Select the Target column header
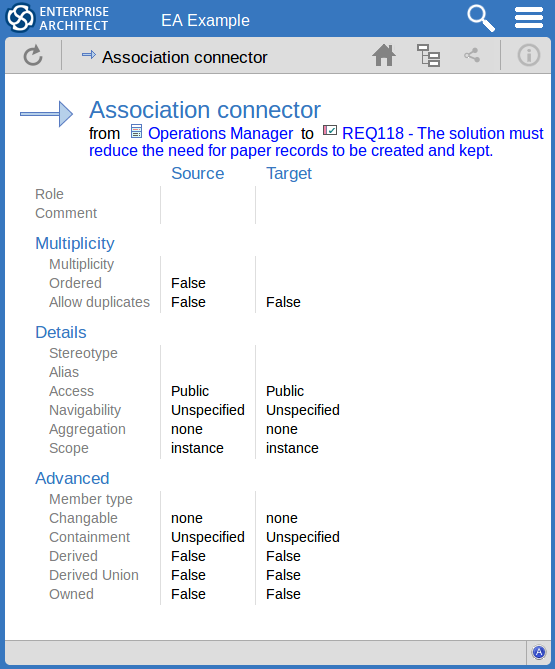Image resolution: width=555 pixels, height=669 pixels. pos(289,173)
